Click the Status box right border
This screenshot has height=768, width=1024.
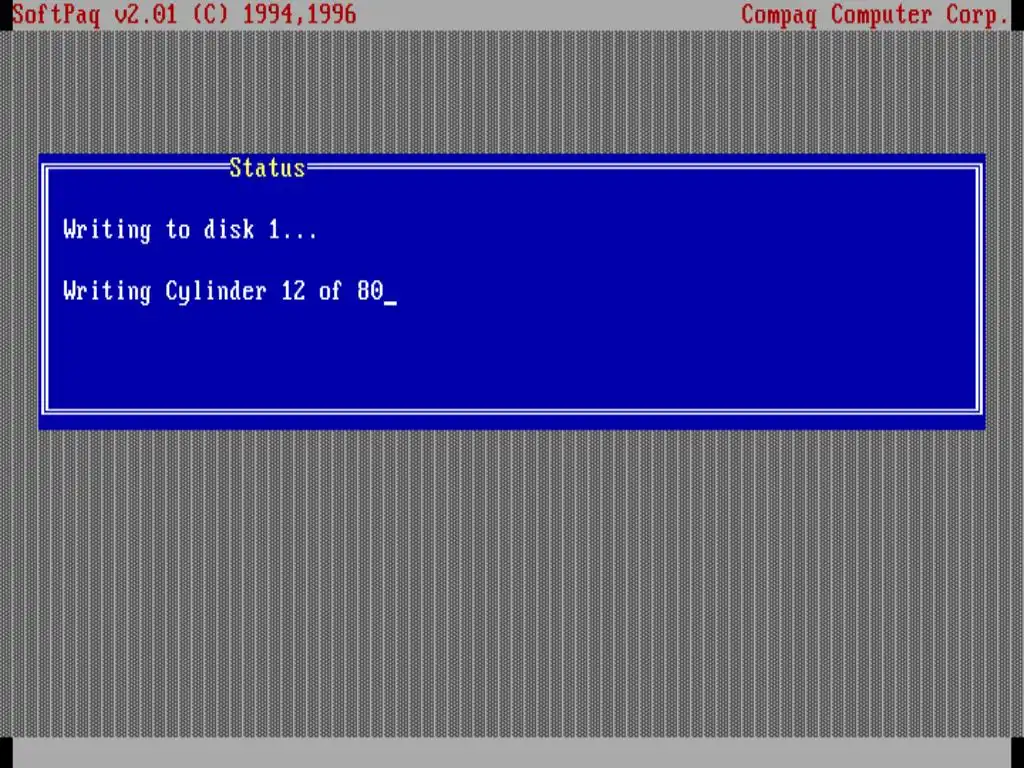point(979,289)
